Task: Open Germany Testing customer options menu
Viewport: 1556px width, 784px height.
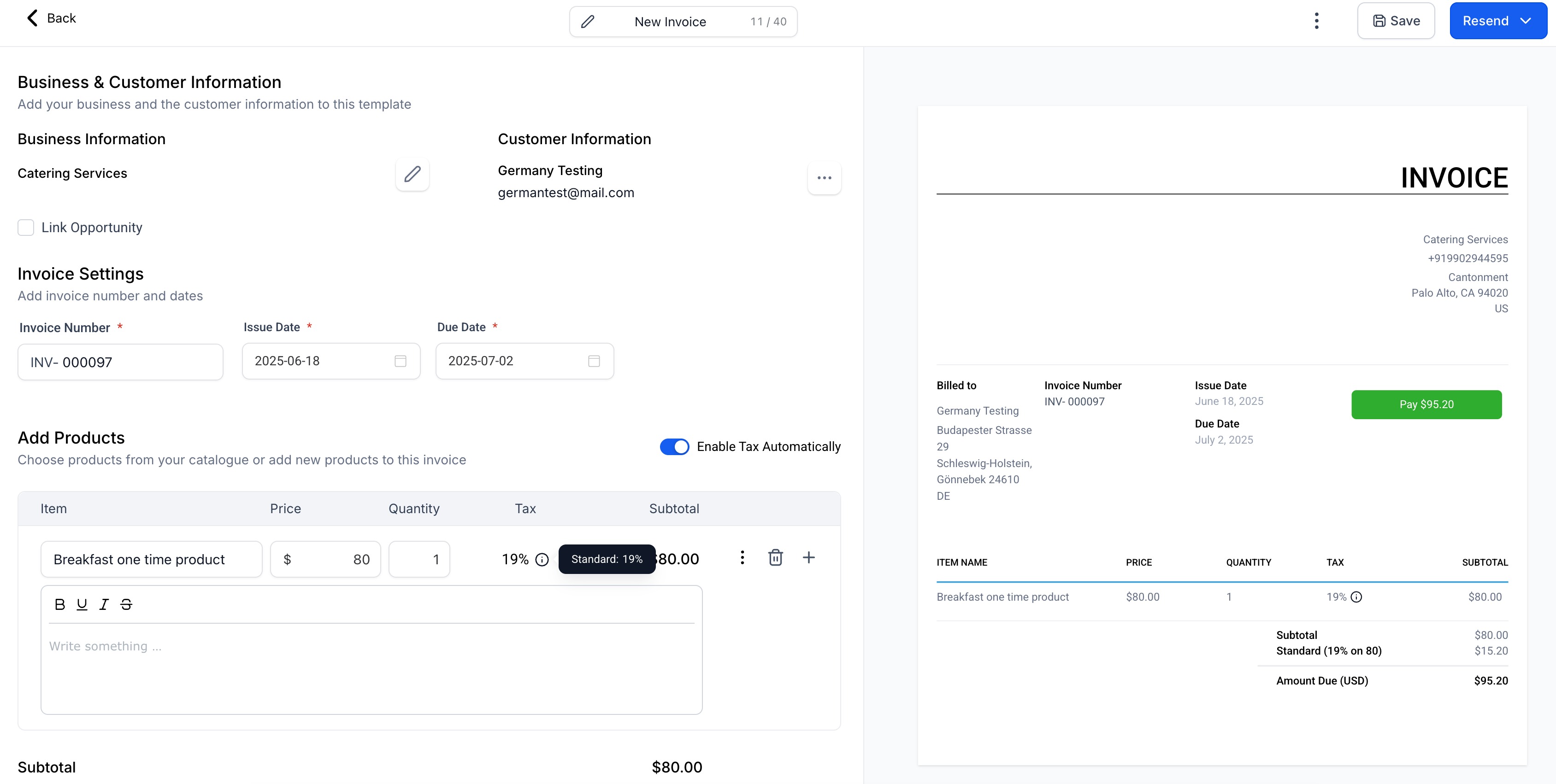Action: click(824, 178)
